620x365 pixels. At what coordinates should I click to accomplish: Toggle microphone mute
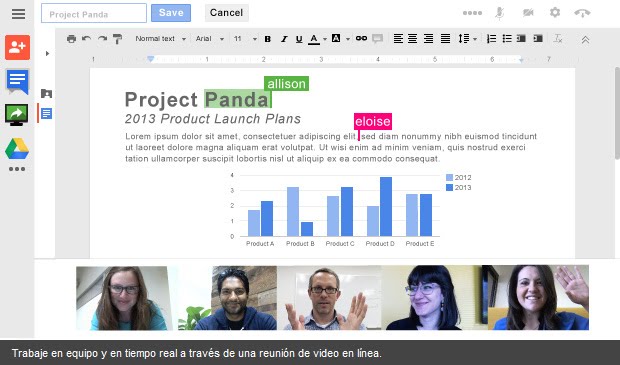(x=500, y=13)
